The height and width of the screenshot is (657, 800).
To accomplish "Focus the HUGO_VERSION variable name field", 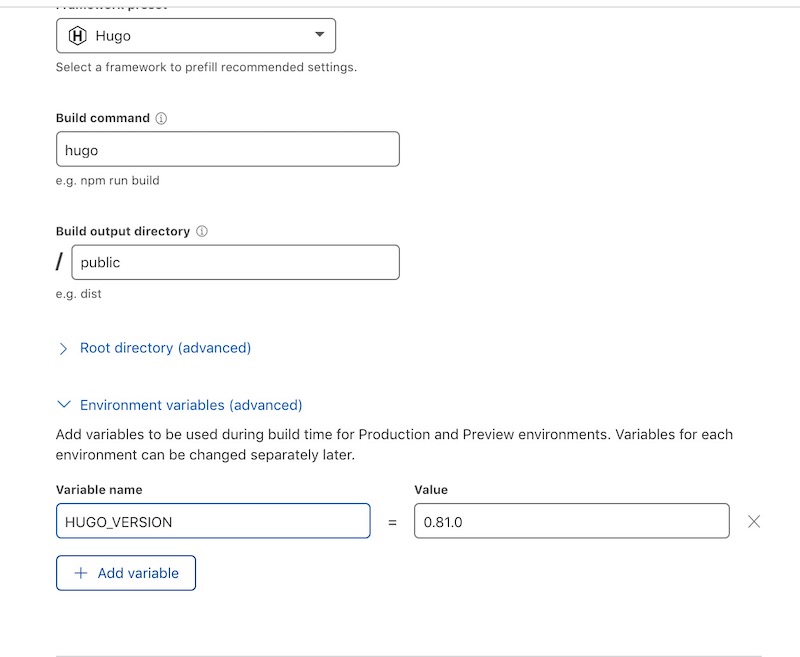I will point(213,521).
